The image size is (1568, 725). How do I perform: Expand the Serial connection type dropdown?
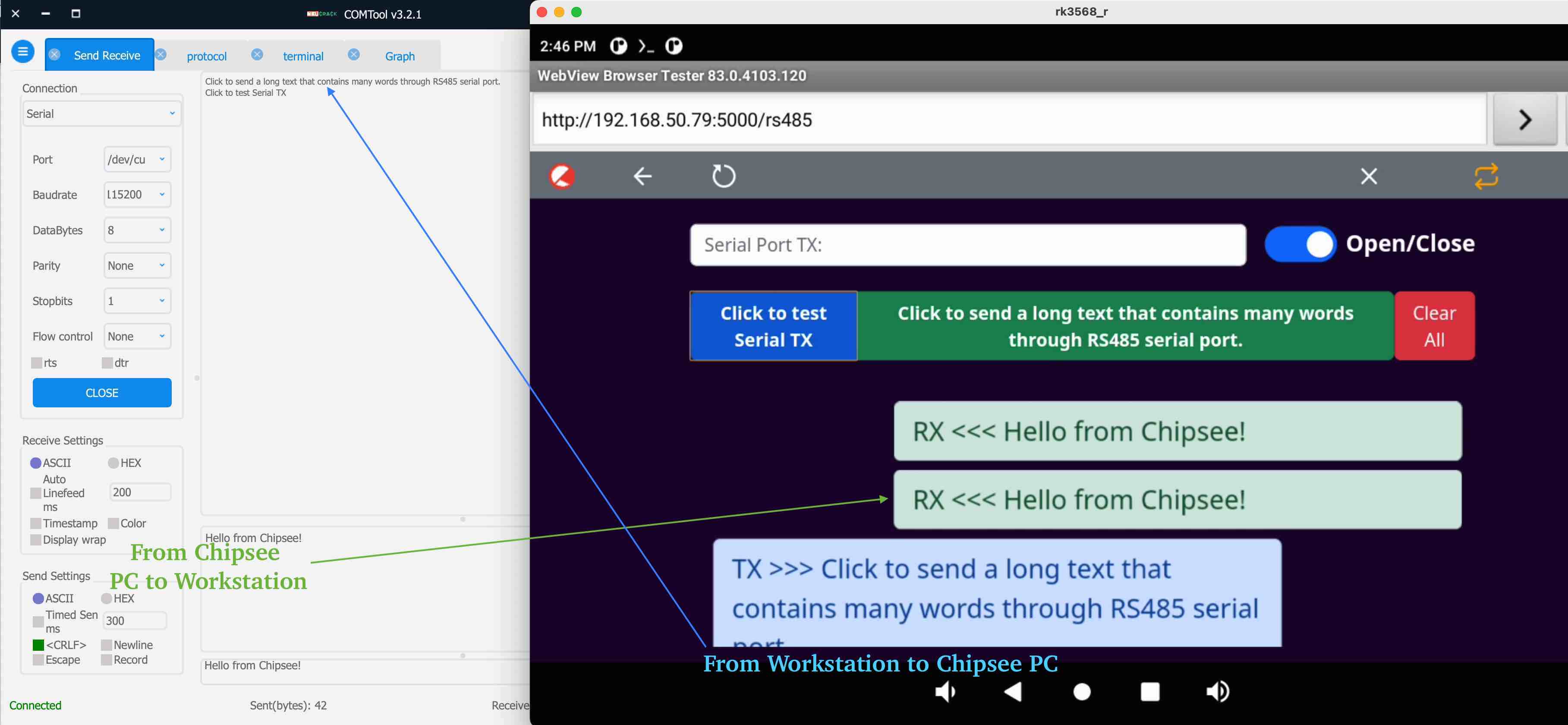pos(102,114)
